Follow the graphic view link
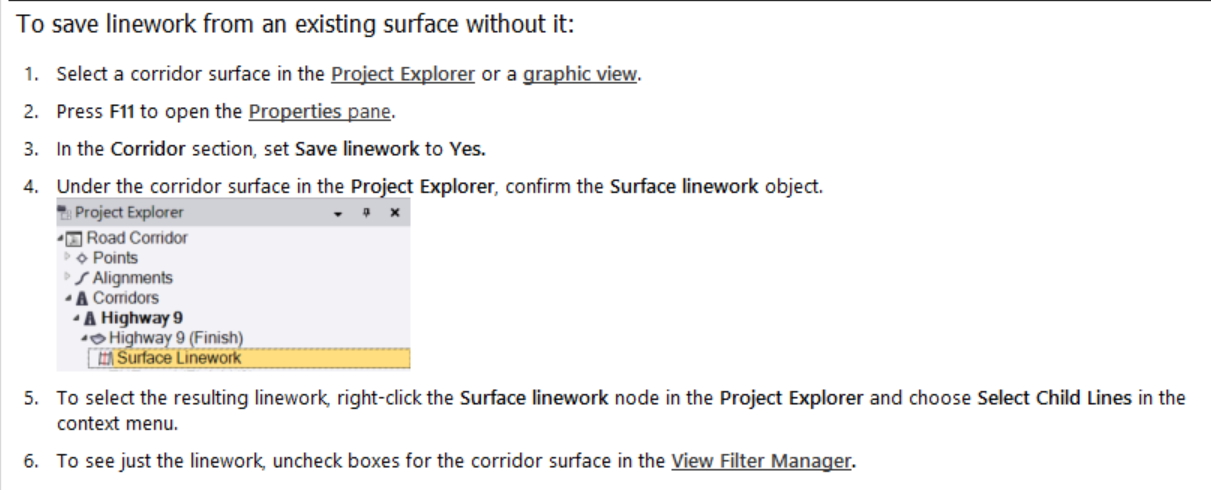 [579, 74]
